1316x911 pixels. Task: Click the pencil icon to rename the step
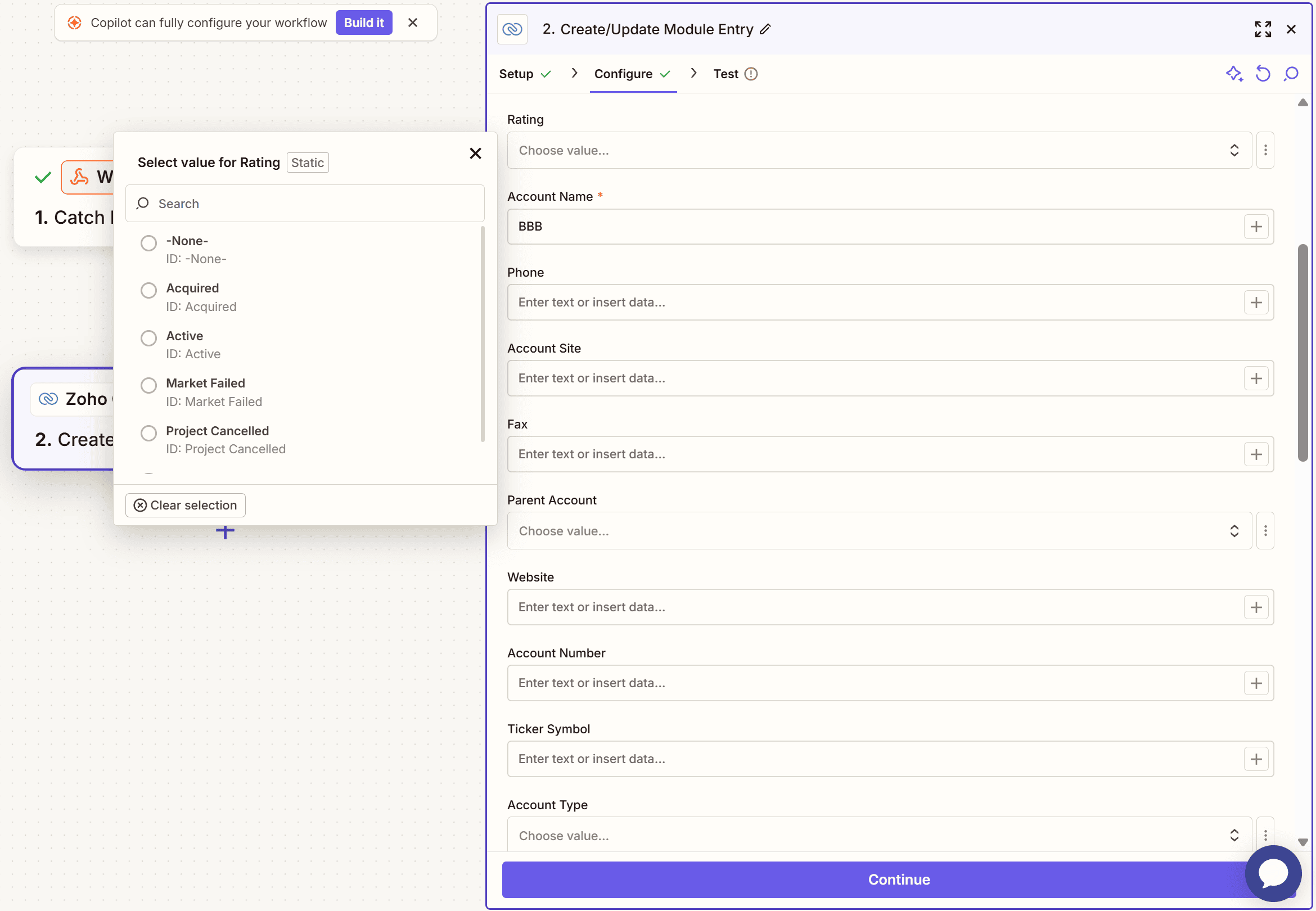pyautogui.click(x=765, y=29)
